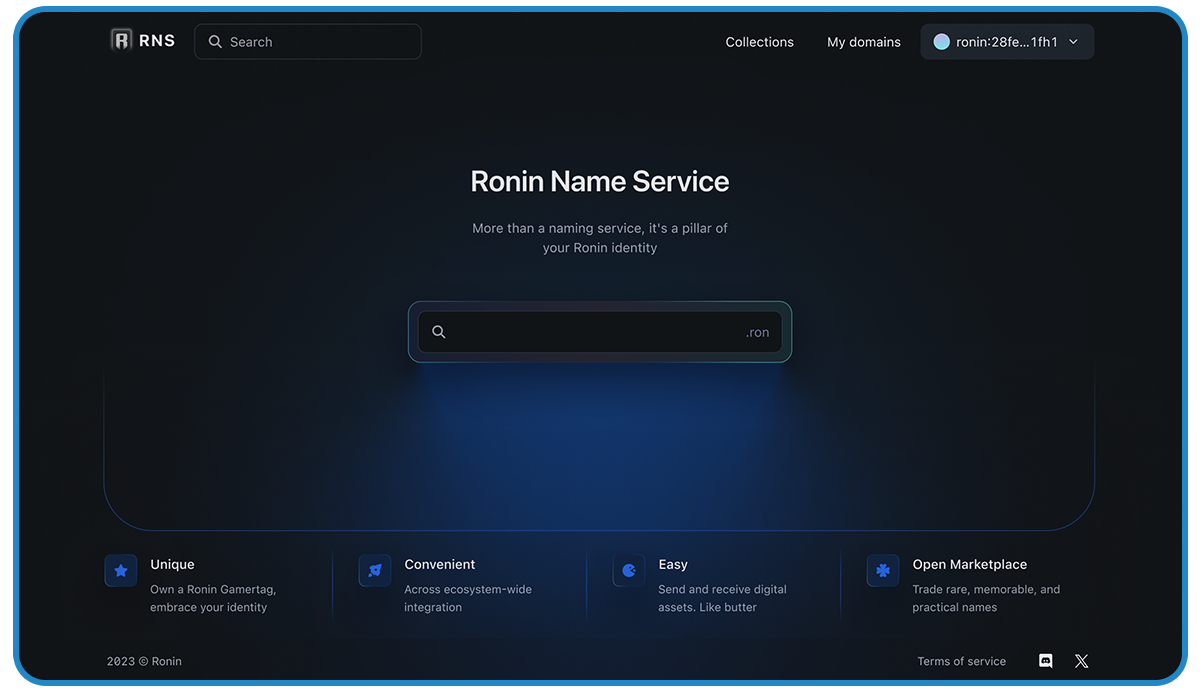Click the magnifier icon in header search
1200x693 pixels.
(x=215, y=42)
